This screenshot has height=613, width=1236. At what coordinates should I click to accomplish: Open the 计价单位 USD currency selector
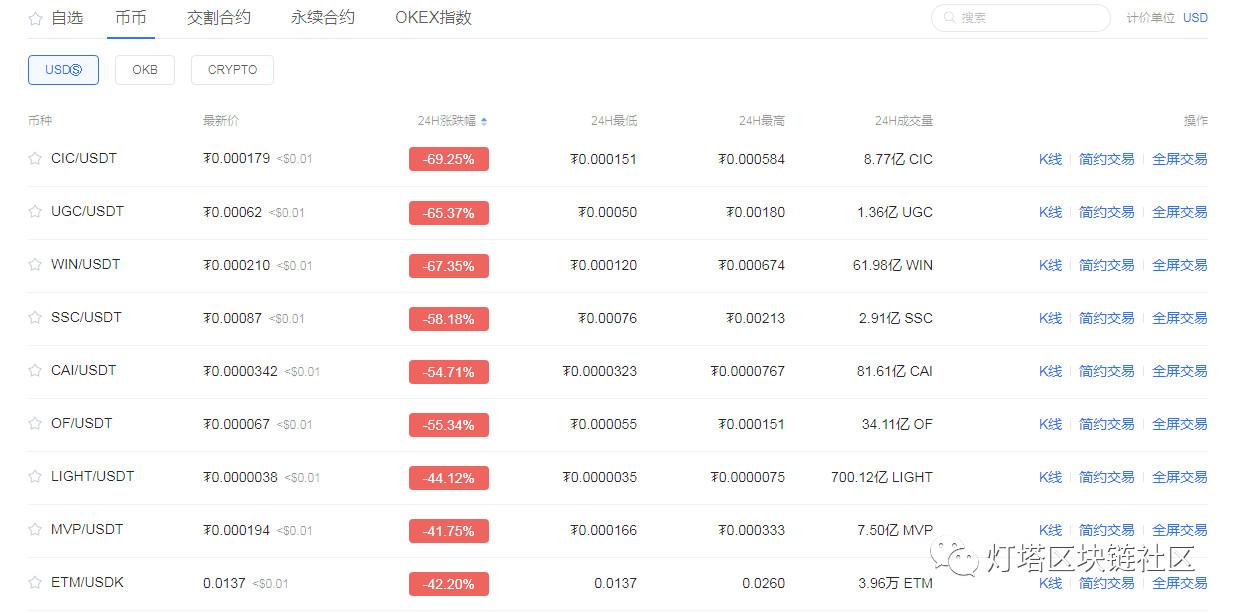1195,18
